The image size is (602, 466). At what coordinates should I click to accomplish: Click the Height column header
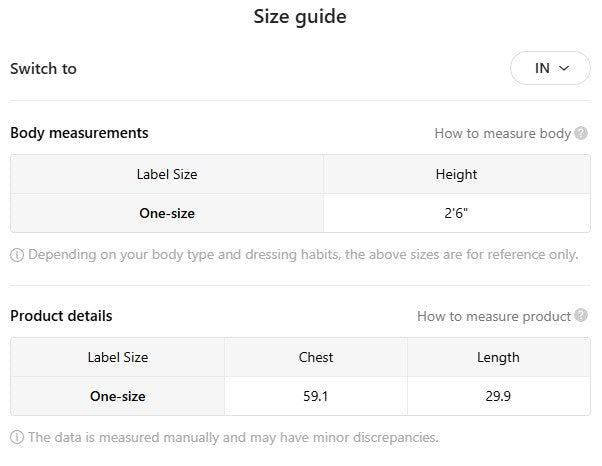[x=456, y=174]
